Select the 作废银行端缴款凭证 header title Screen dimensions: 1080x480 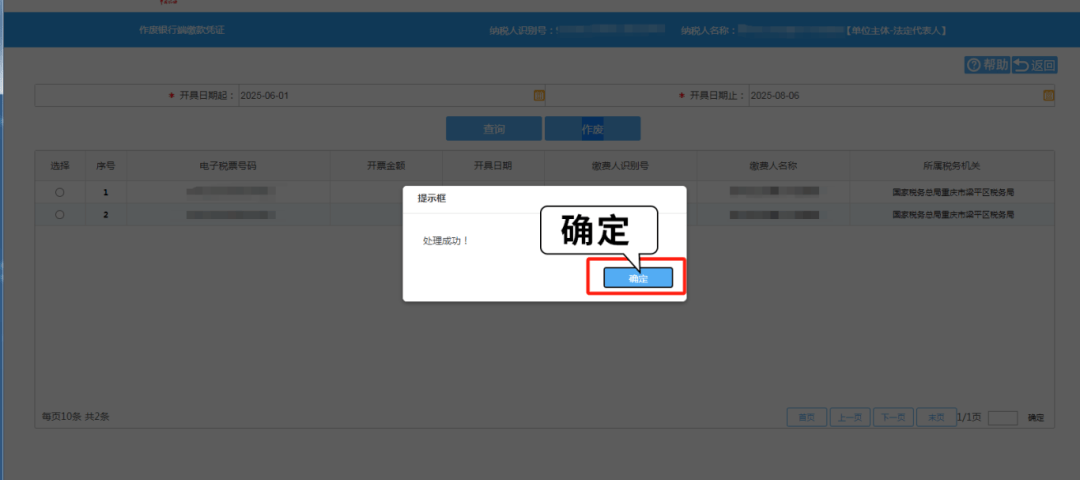(181, 30)
